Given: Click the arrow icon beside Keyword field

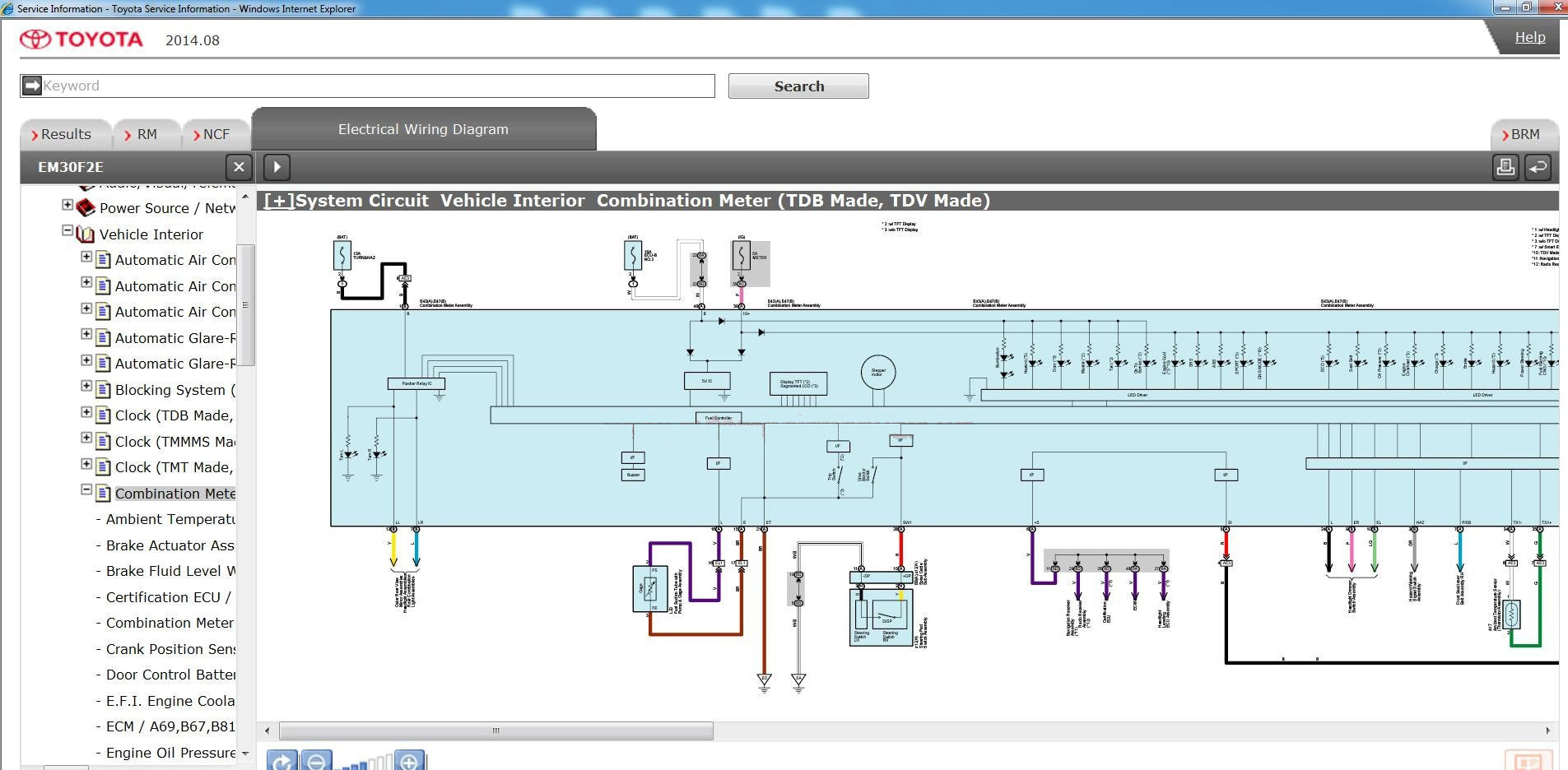Looking at the screenshot, I should point(31,86).
